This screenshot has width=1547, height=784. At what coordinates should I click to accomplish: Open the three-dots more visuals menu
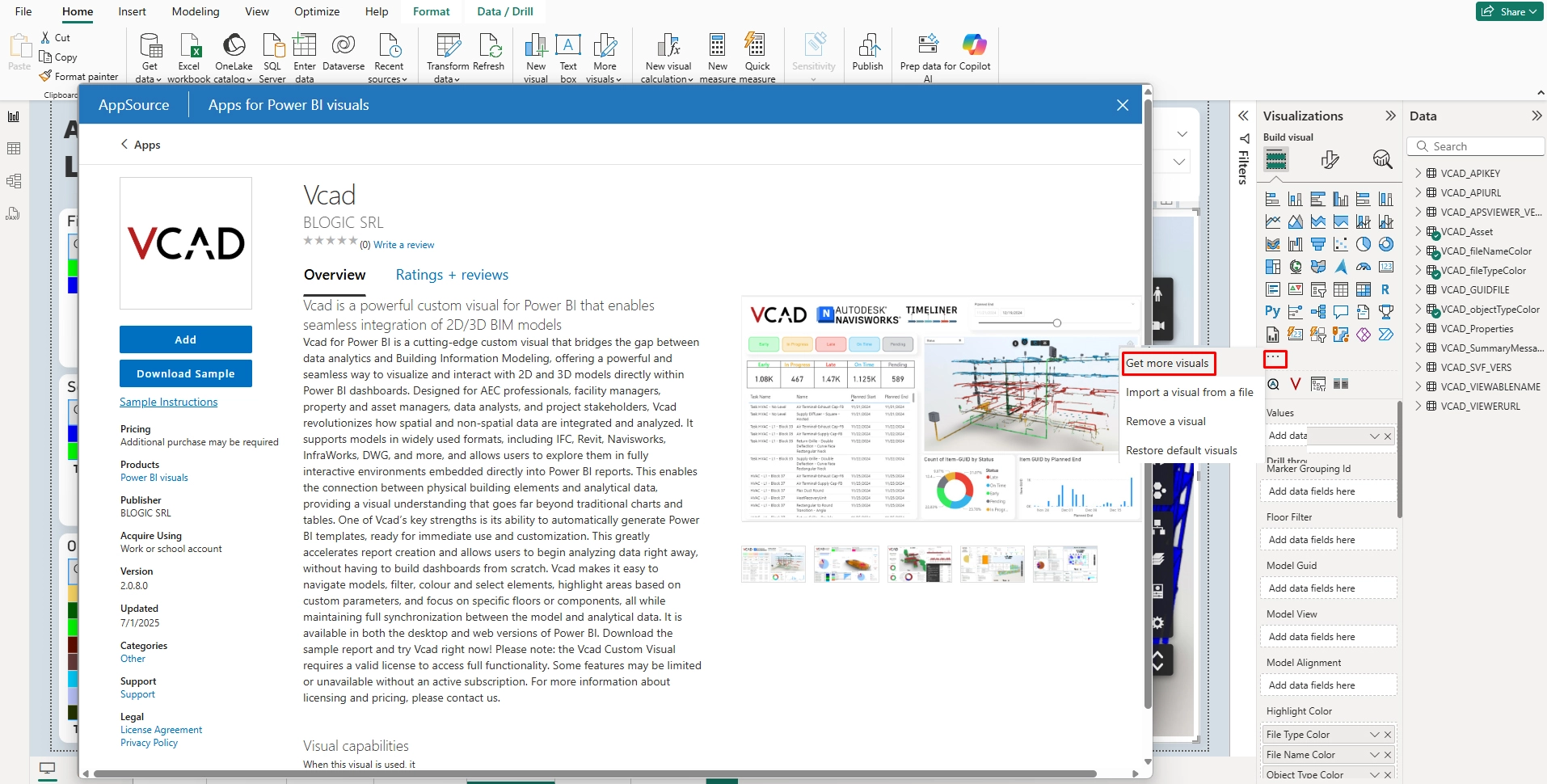(1275, 358)
